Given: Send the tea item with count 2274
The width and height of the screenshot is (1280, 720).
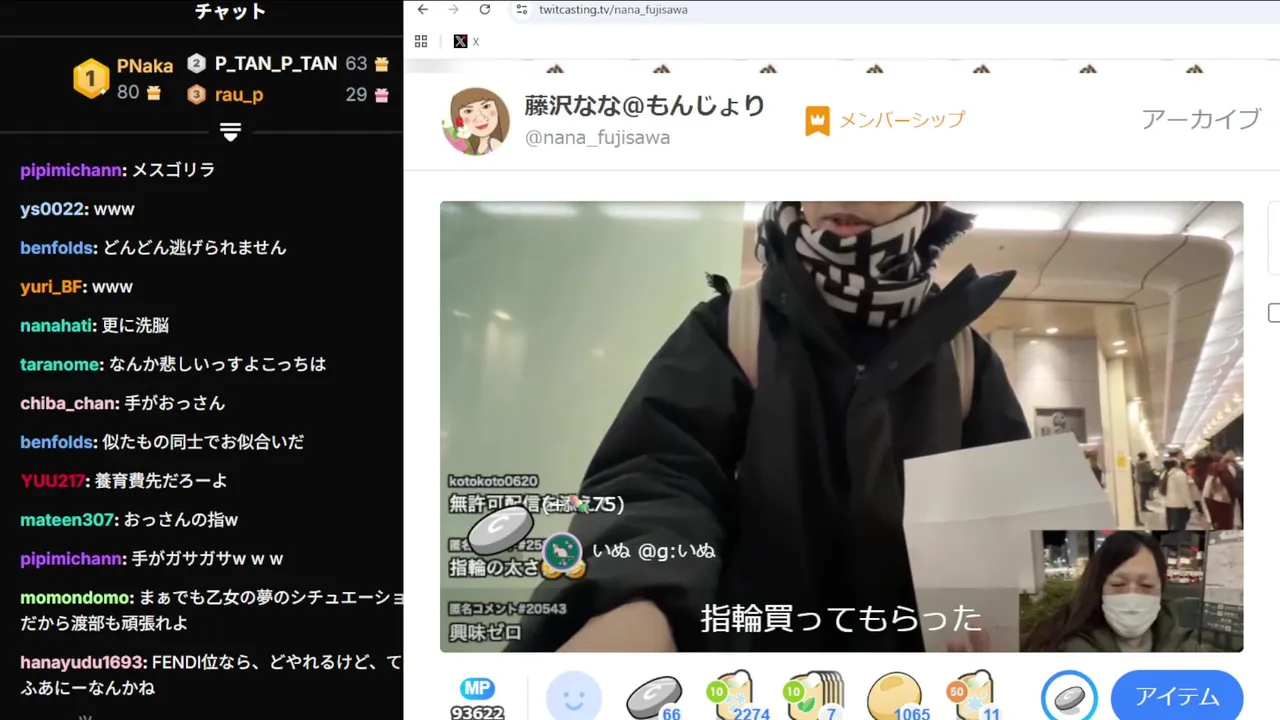Looking at the screenshot, I should pyautogui.click(x=737, y=696).
